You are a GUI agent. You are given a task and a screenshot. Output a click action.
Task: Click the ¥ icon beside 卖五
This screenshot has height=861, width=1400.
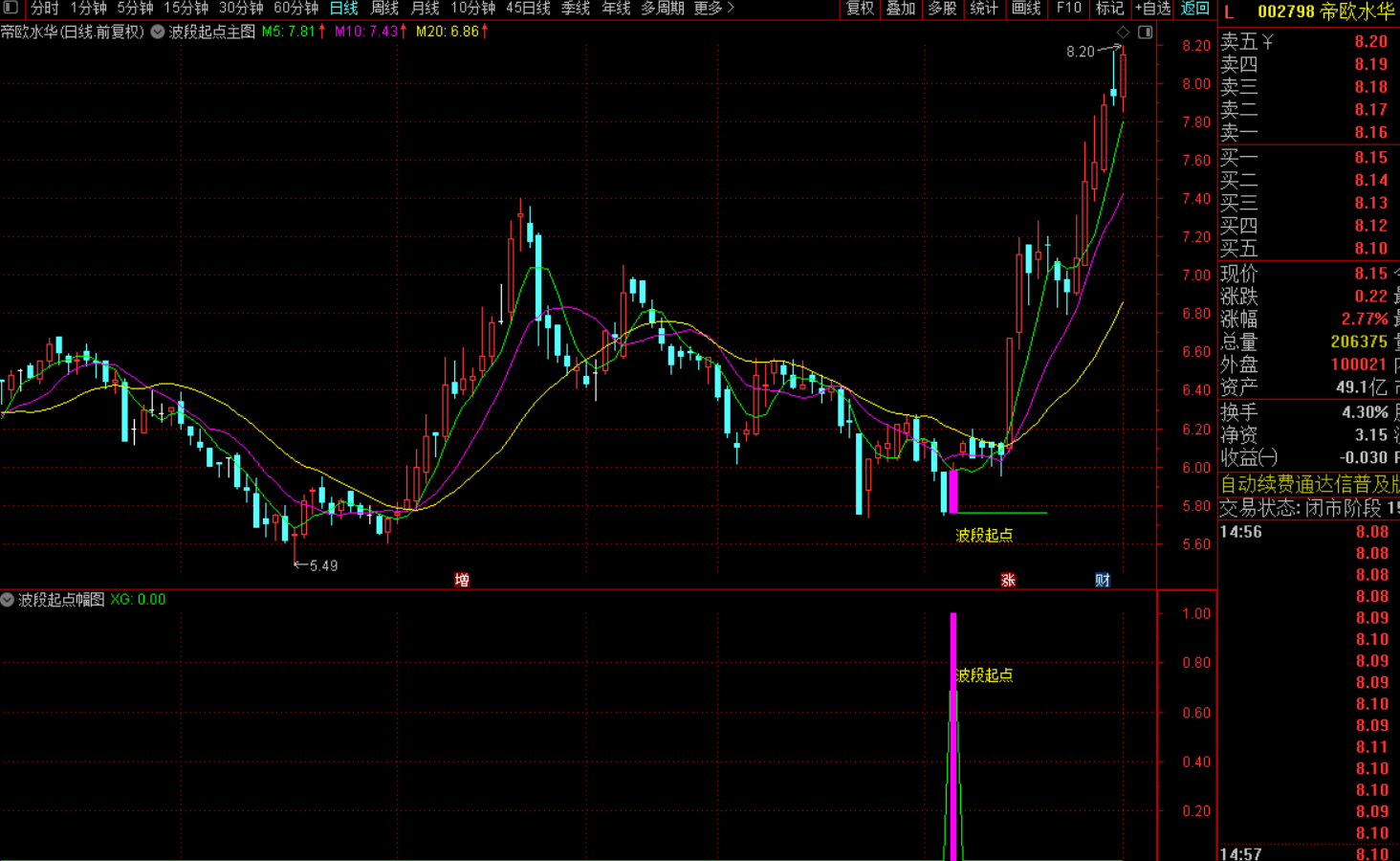[1268, 41]
